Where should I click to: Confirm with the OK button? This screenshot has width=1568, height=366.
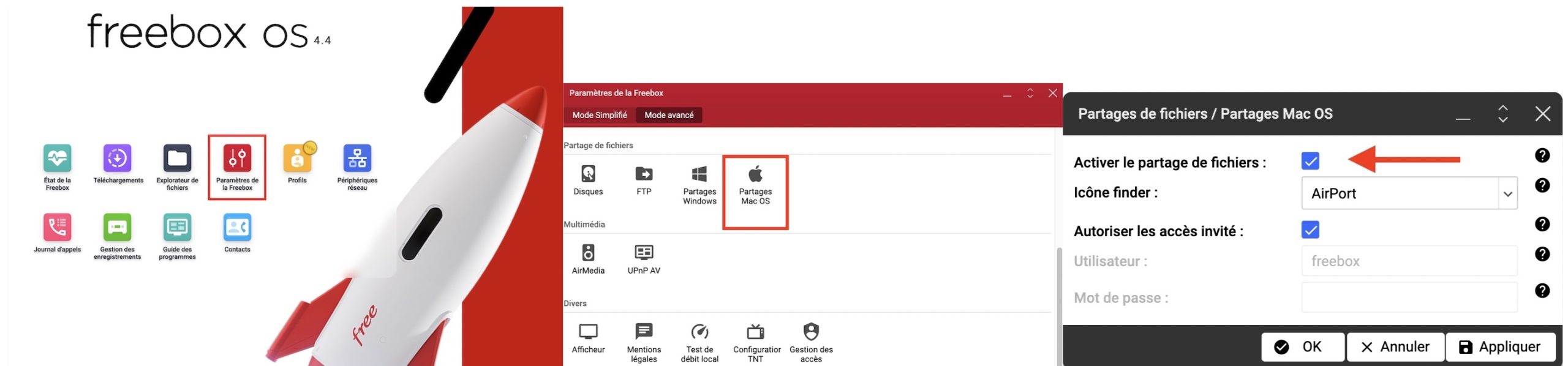click(1302, 347)
